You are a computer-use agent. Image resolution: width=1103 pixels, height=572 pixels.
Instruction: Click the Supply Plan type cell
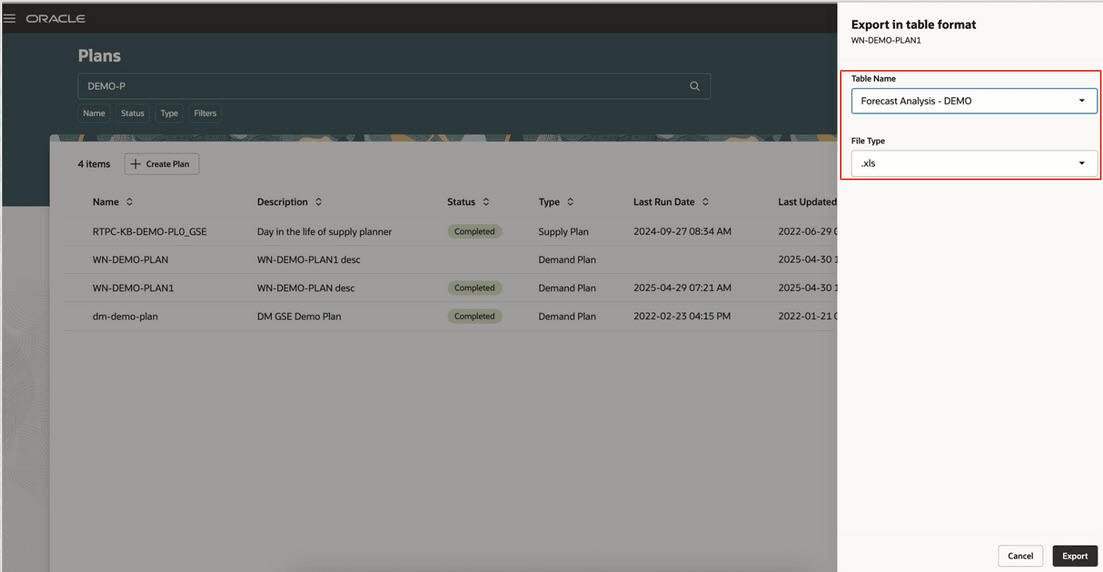coord(563,231)
